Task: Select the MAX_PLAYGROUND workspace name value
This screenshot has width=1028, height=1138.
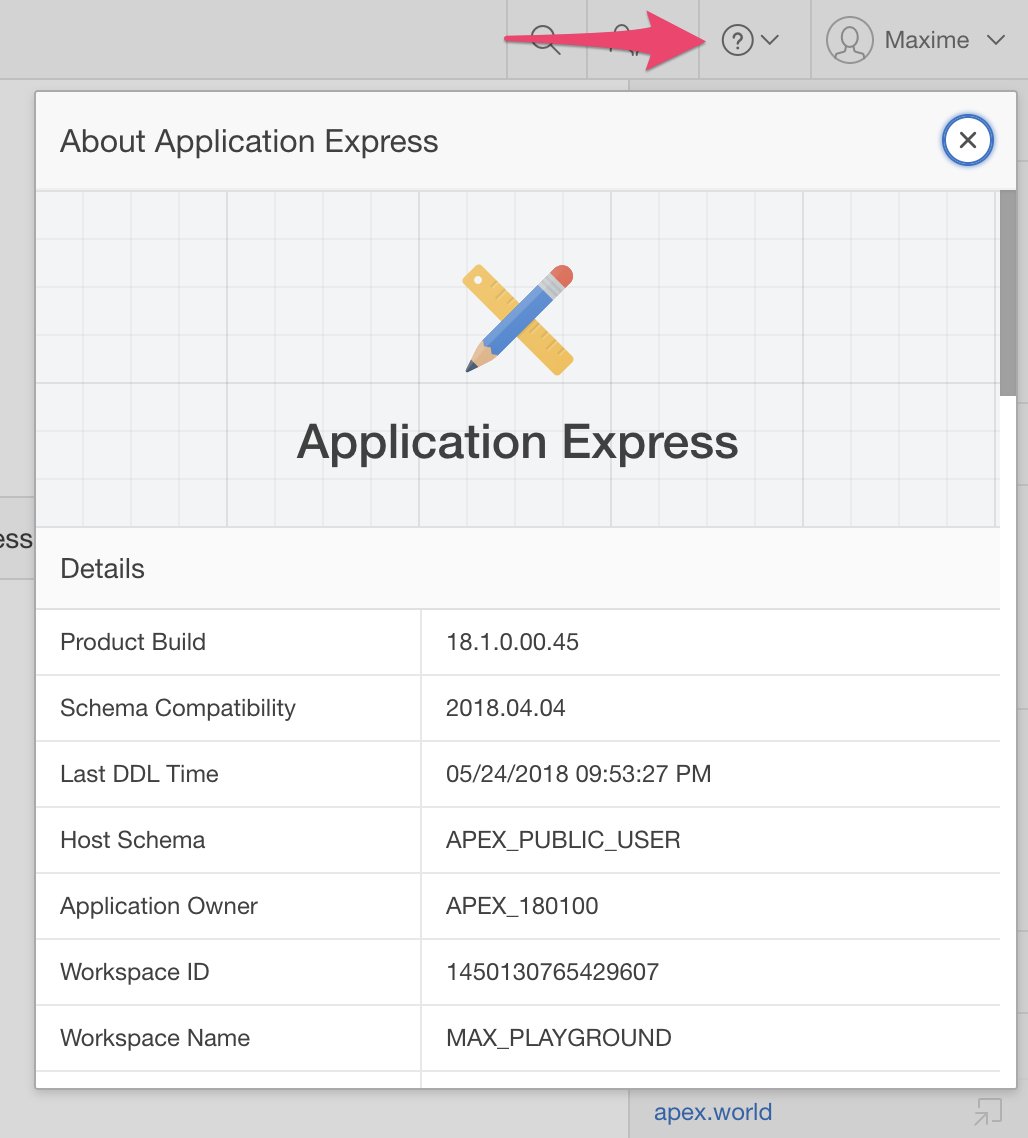Action: point(558,1039)
